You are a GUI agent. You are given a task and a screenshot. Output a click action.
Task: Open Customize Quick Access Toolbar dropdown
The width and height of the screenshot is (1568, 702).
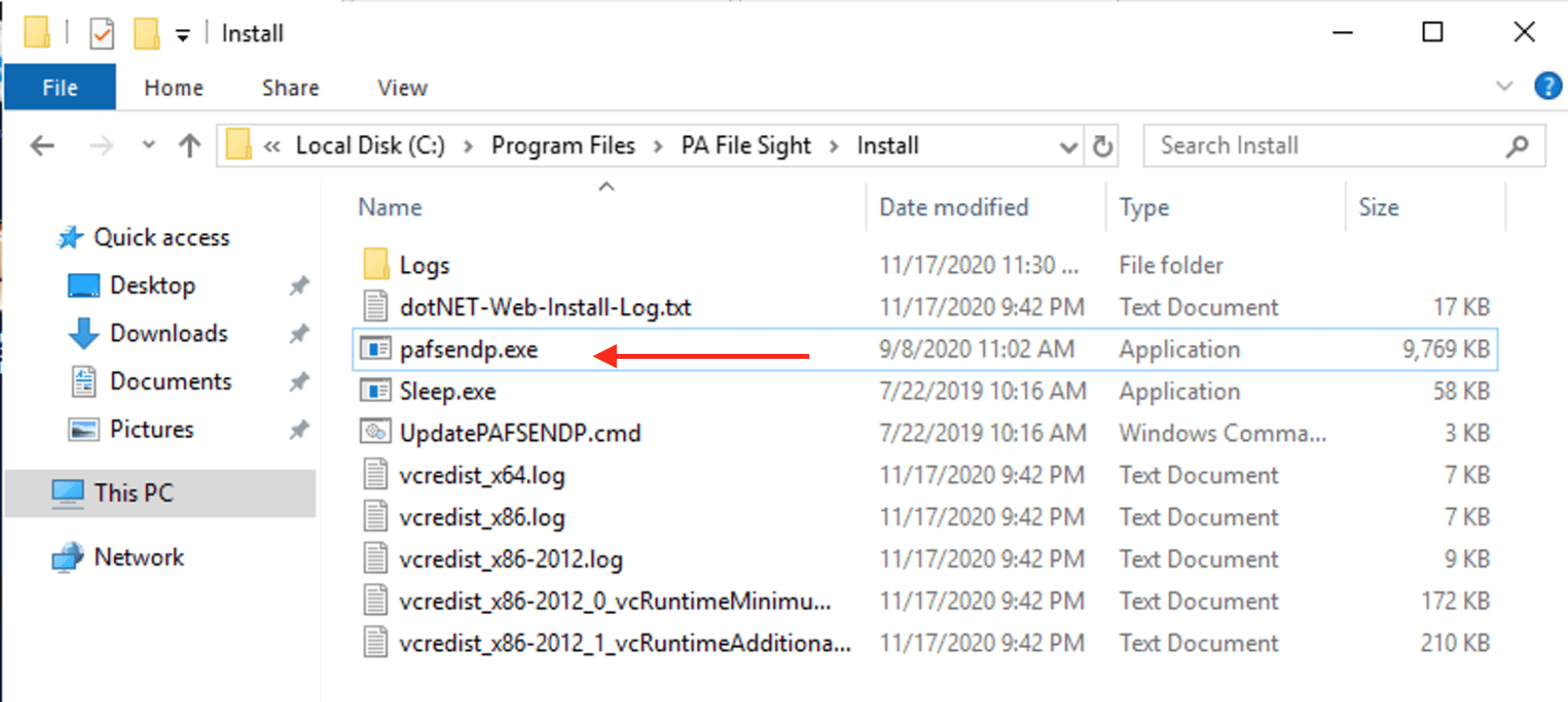coord(183,36)
